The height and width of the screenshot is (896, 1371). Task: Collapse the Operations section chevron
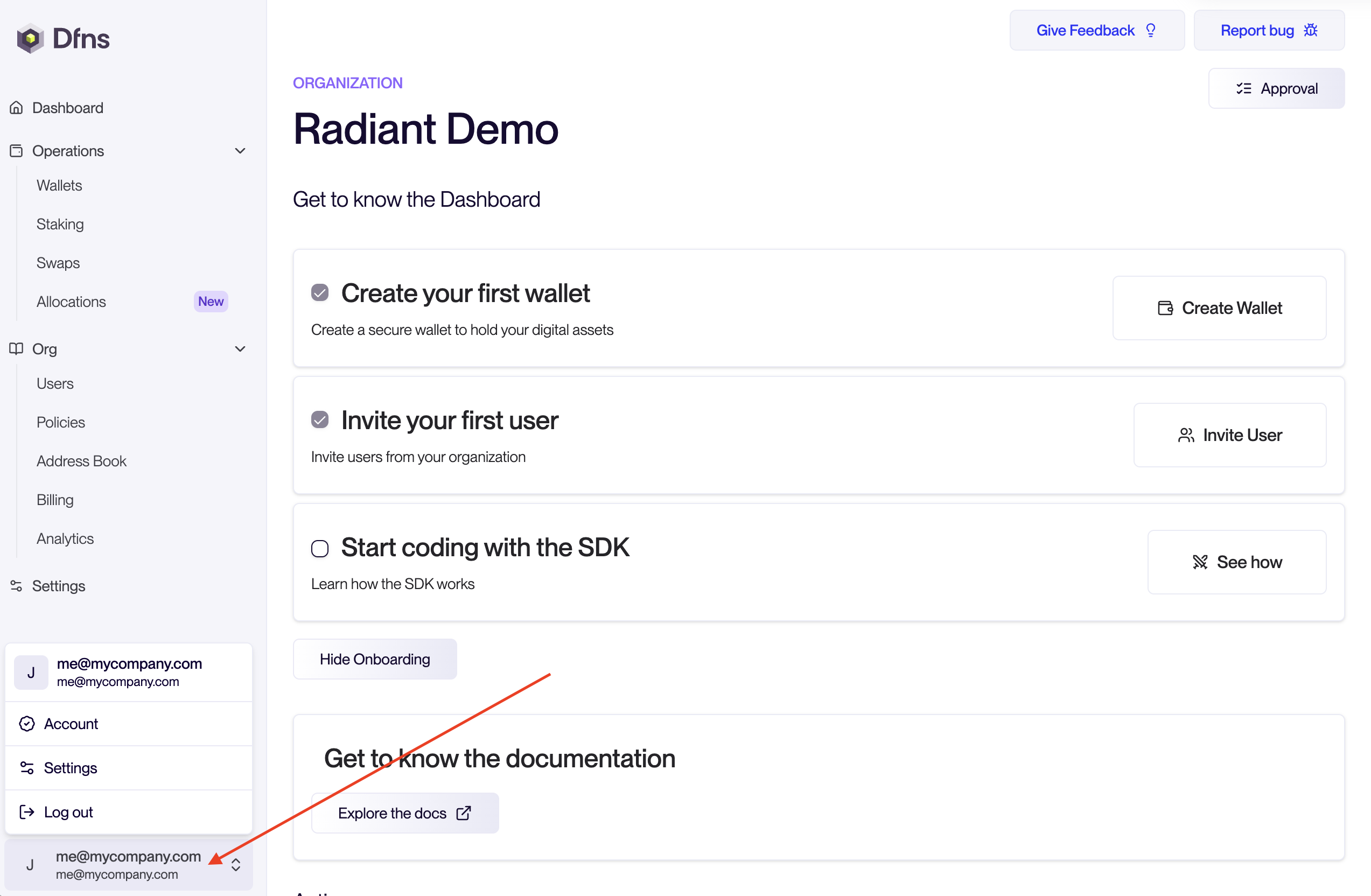pos(240,151)
